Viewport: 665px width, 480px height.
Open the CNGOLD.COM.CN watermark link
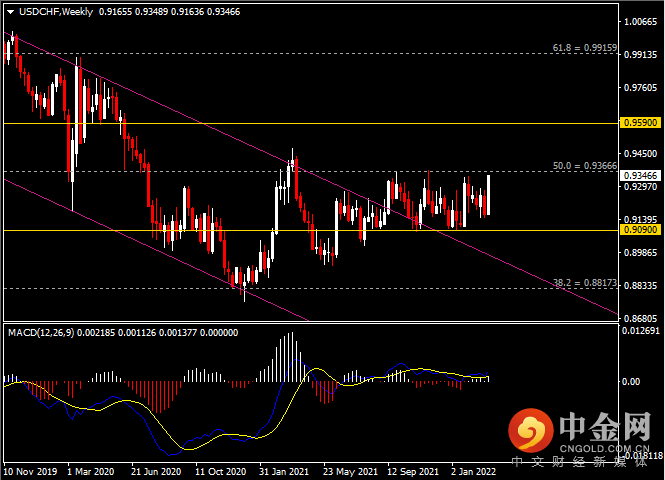[x=604, y=449]
